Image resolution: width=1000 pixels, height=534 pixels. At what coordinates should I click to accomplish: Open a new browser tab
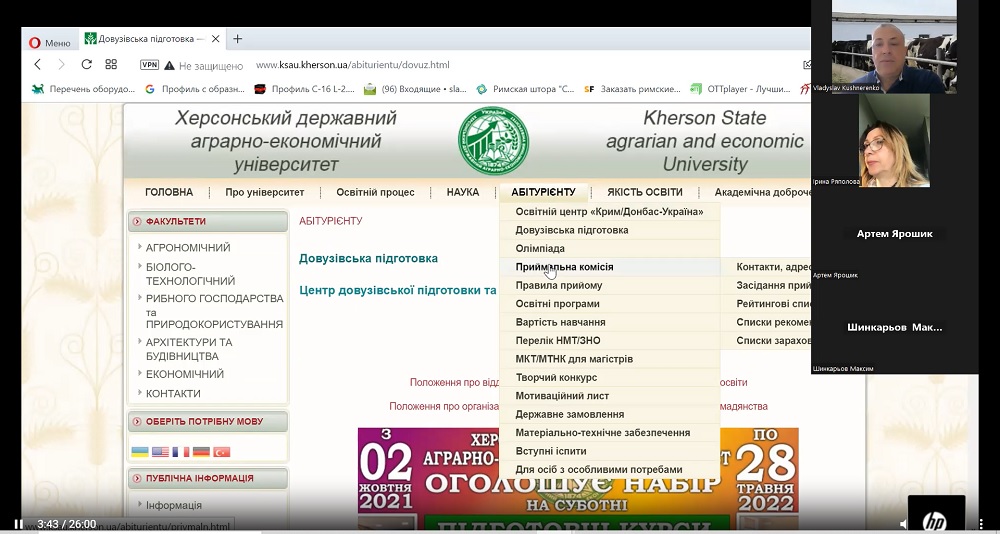click(x=237, y=39)
